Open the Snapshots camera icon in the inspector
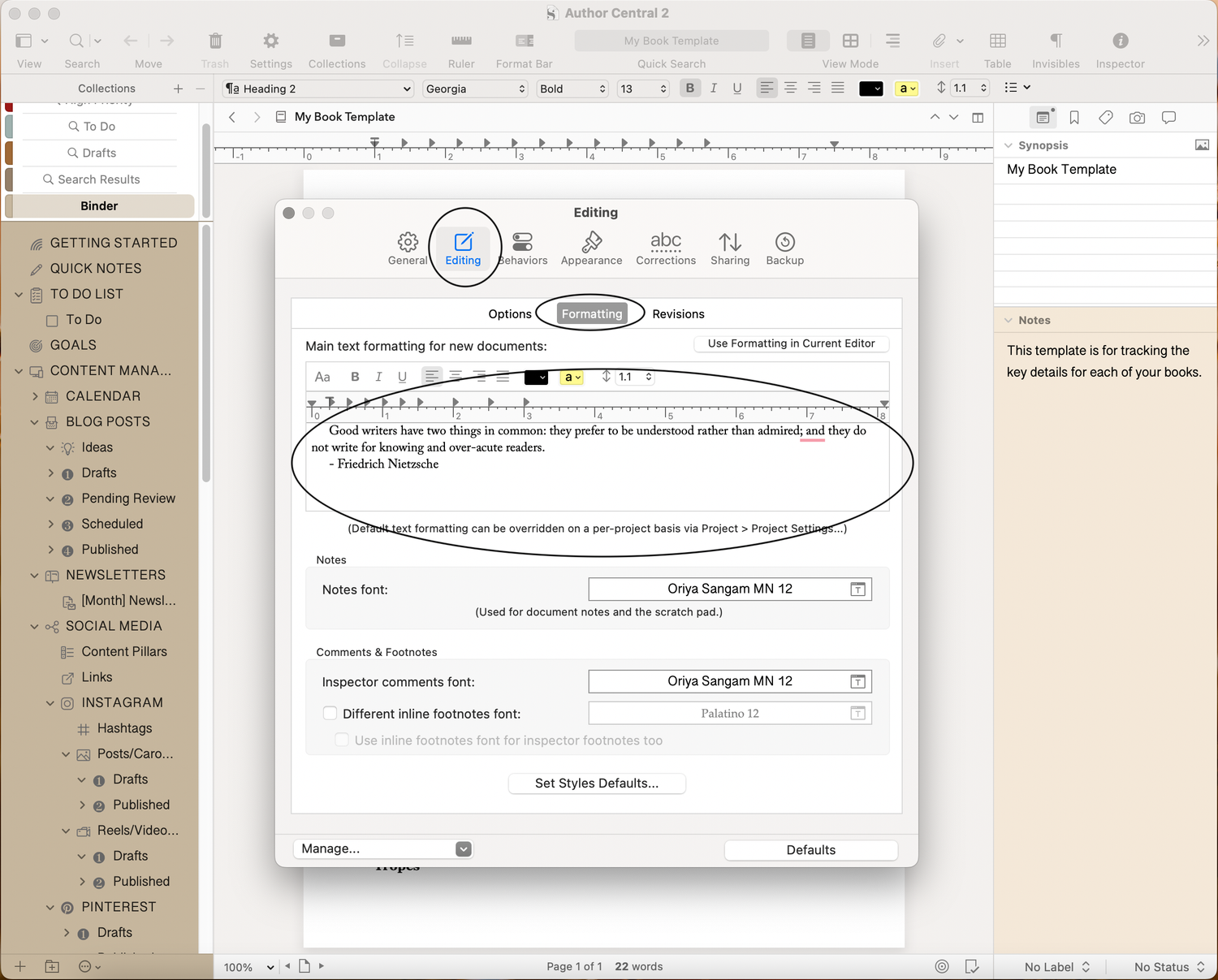This screenshot has height=980, width=1218. coord(1137,117)
